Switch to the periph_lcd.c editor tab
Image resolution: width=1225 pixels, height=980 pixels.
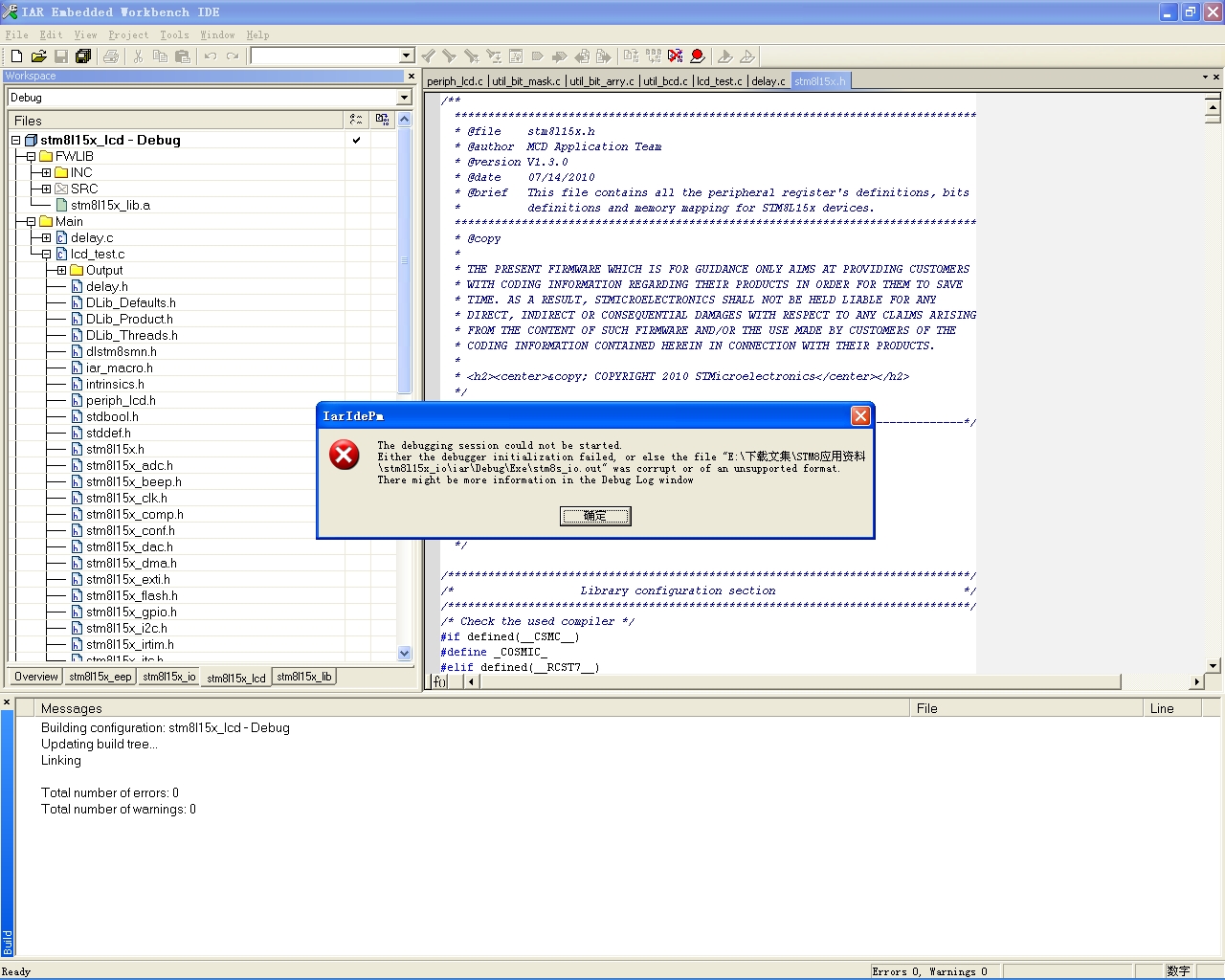point(456,81)
